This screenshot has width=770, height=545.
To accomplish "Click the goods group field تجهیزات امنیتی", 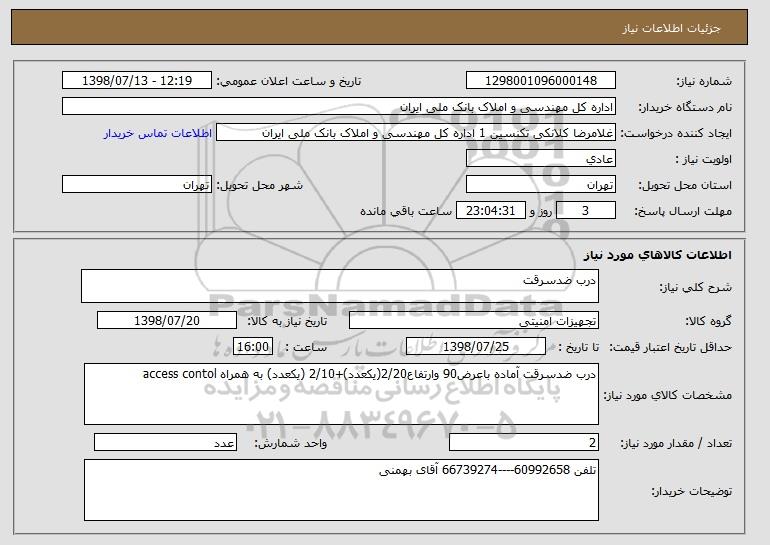I will coord(474,321).
